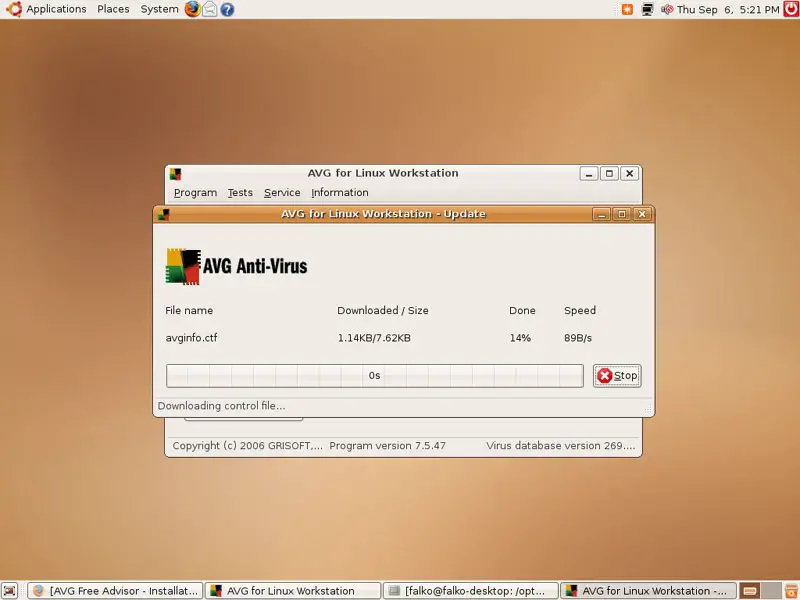The image size is (800, 600).
Task: Open the Tests menu in AVG
Action: click(240, 193)
